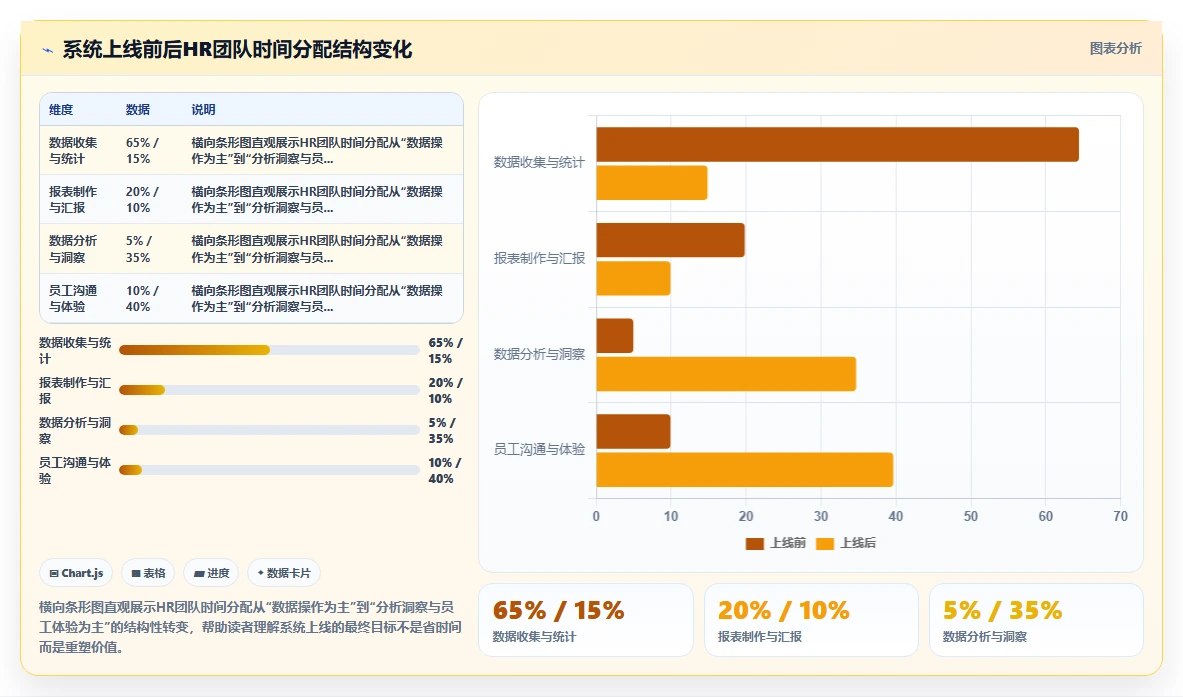The width and height of the screenshot is (1183, 697).
Task: Click the Chart.js tag chip
Action: [x=76, y=573]
